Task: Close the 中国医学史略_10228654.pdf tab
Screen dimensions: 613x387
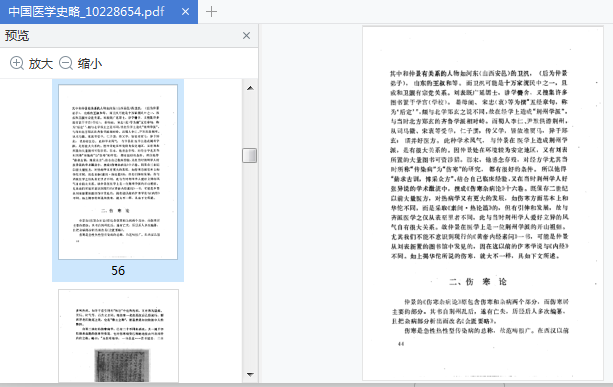Action: point(185,12)
